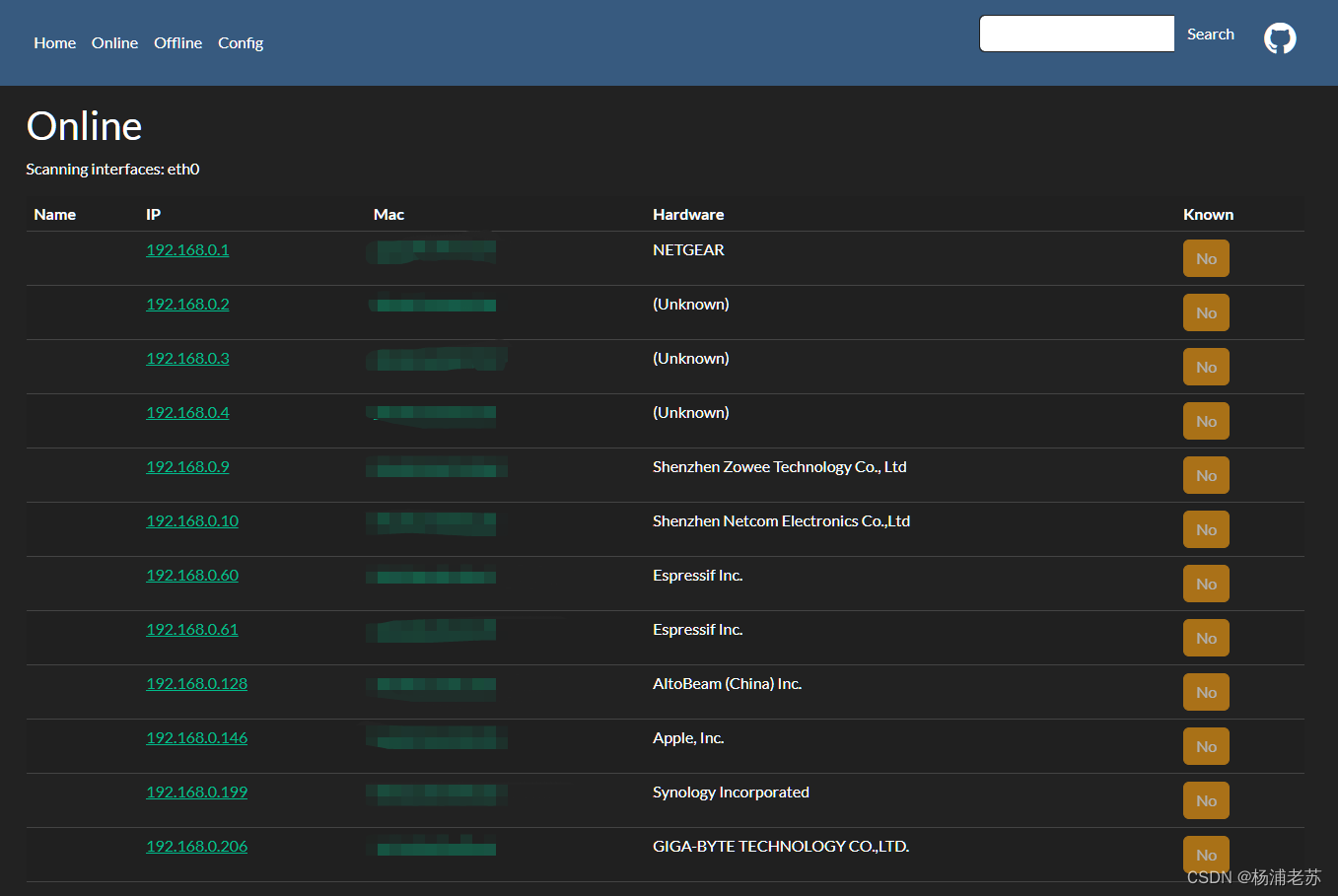1338x896 pixels.
Task: Click the Hardware column header
Action: click(x=688, y=214)
